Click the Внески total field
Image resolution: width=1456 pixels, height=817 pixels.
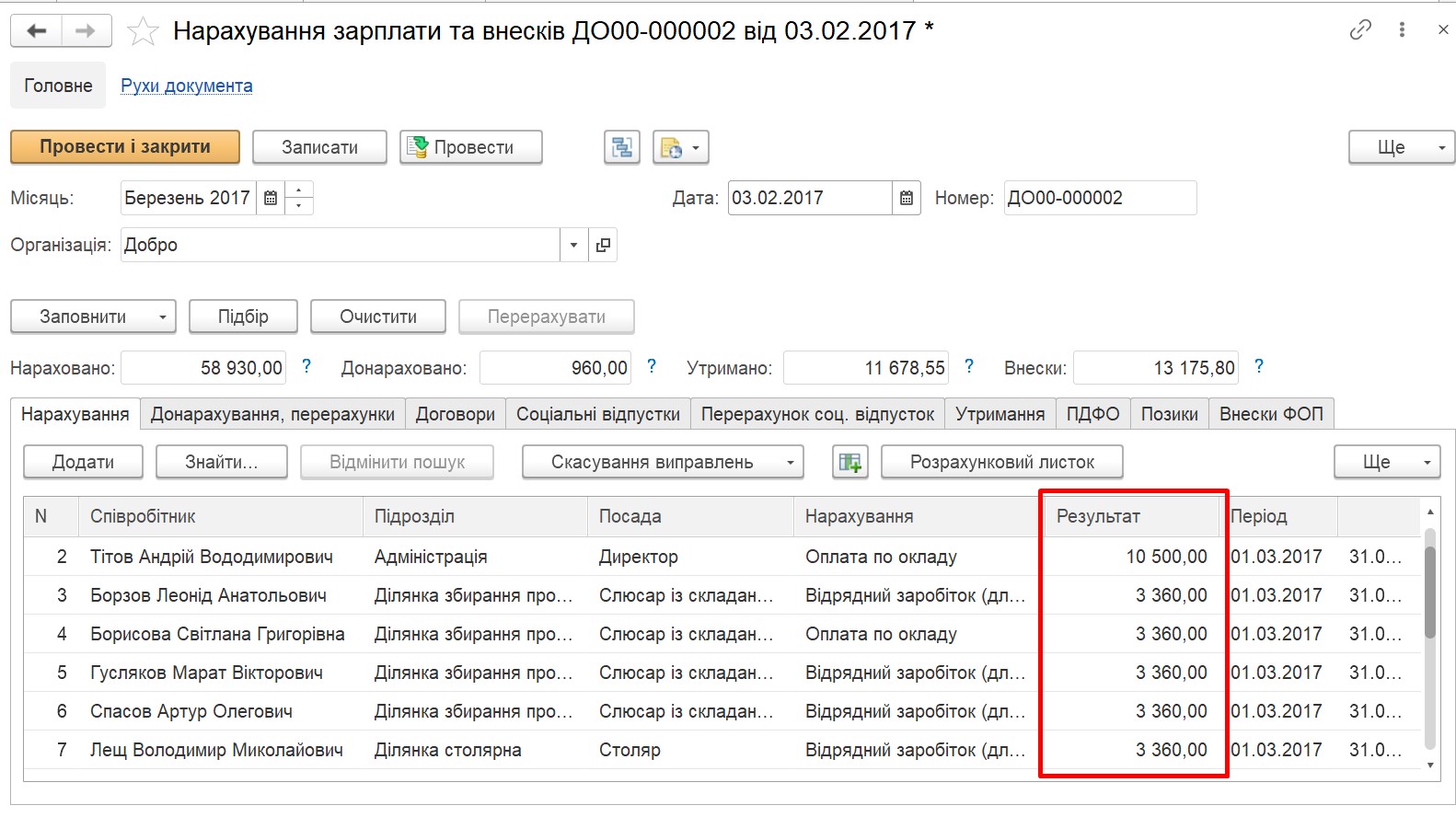(1156, 368)
